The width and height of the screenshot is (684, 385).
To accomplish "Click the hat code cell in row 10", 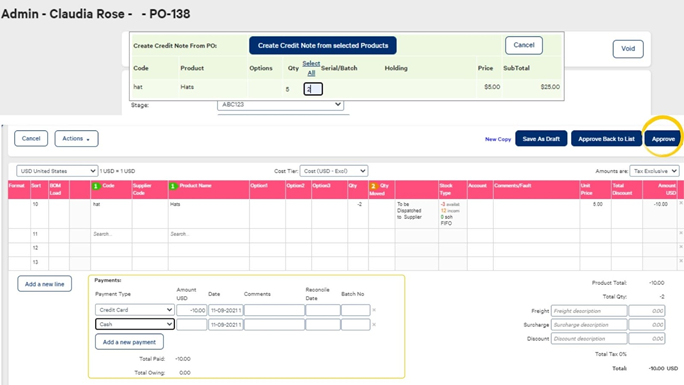I will (x=111, y=214).
